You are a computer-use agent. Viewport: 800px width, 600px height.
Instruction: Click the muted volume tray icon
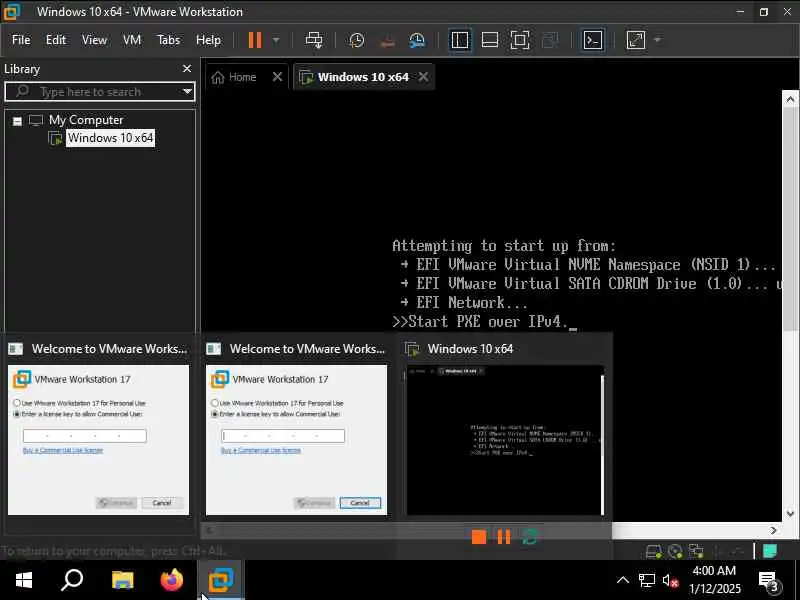coord(670,580)
